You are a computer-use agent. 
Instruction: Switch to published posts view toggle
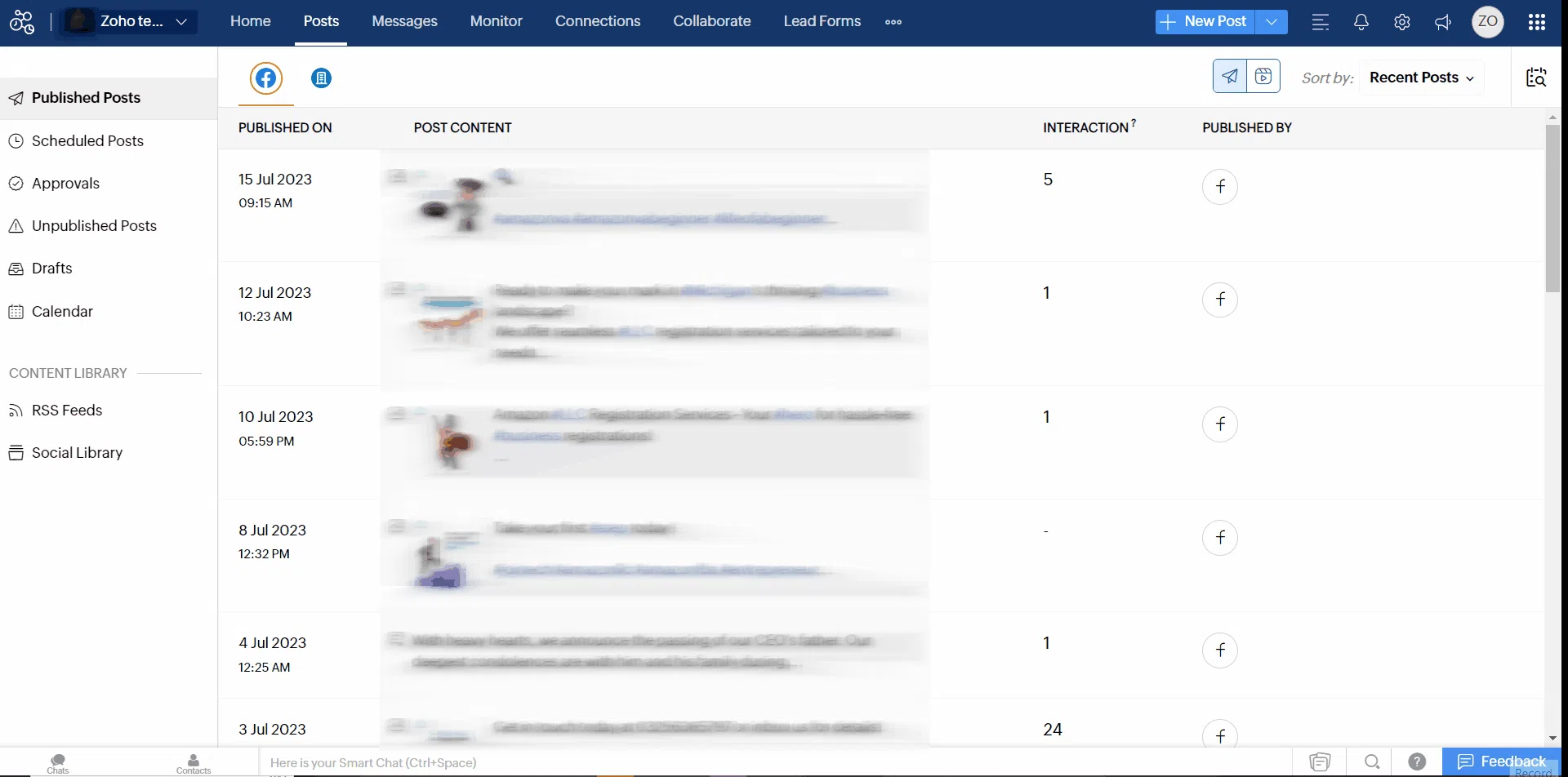click(x=1230, y=77)
